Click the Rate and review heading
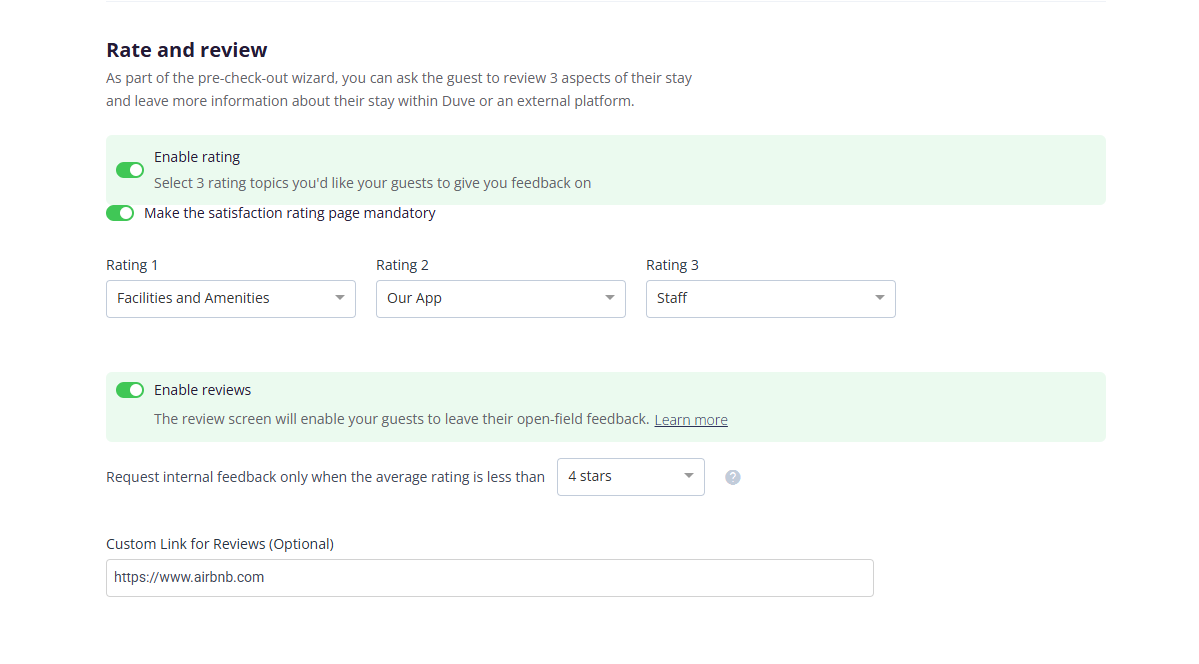Viewport: 1199px width, 664px height. [187, 50]
